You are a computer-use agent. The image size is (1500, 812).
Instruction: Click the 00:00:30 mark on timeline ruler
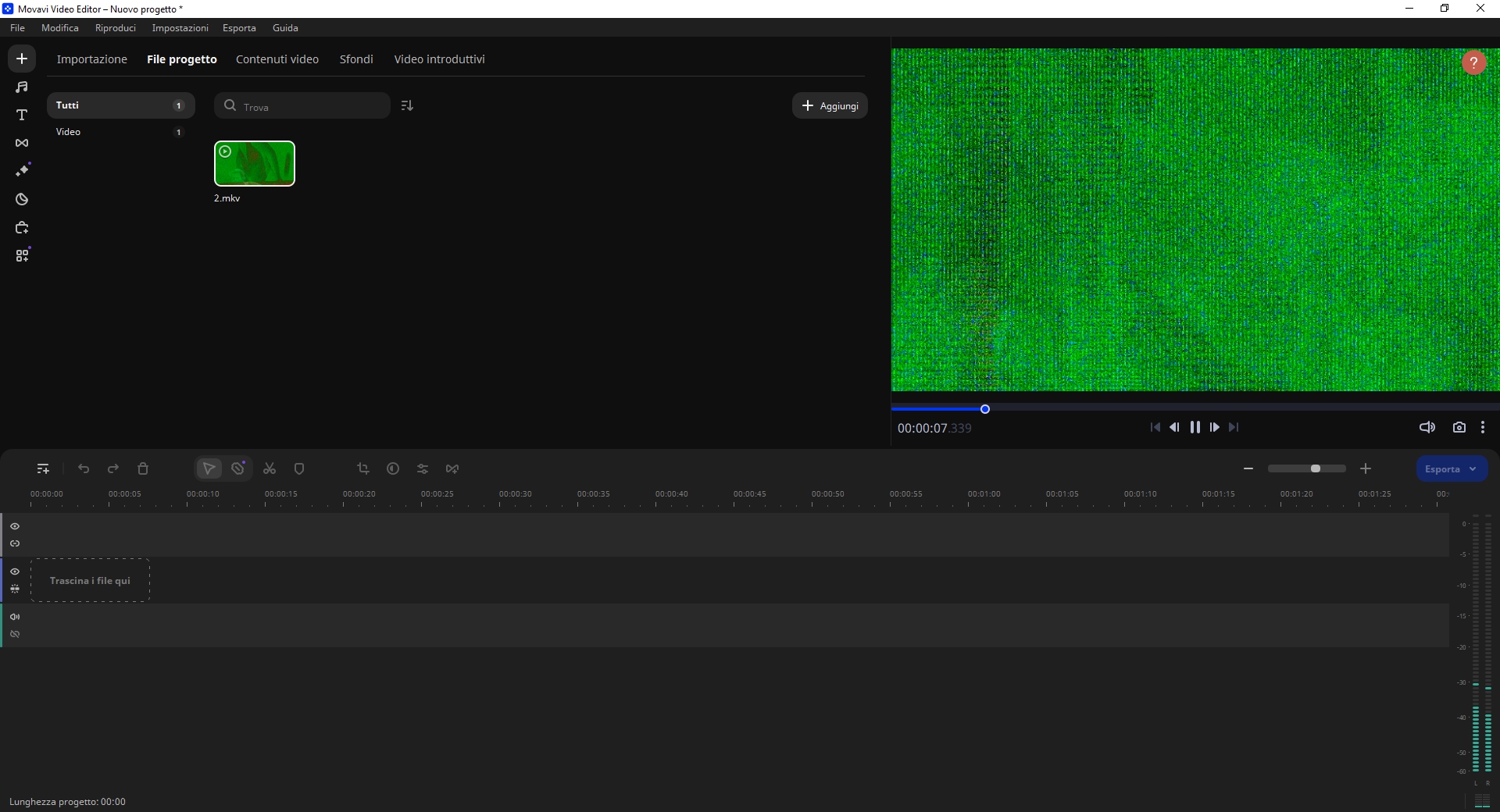pyautogui.click(x=516, y=494)
